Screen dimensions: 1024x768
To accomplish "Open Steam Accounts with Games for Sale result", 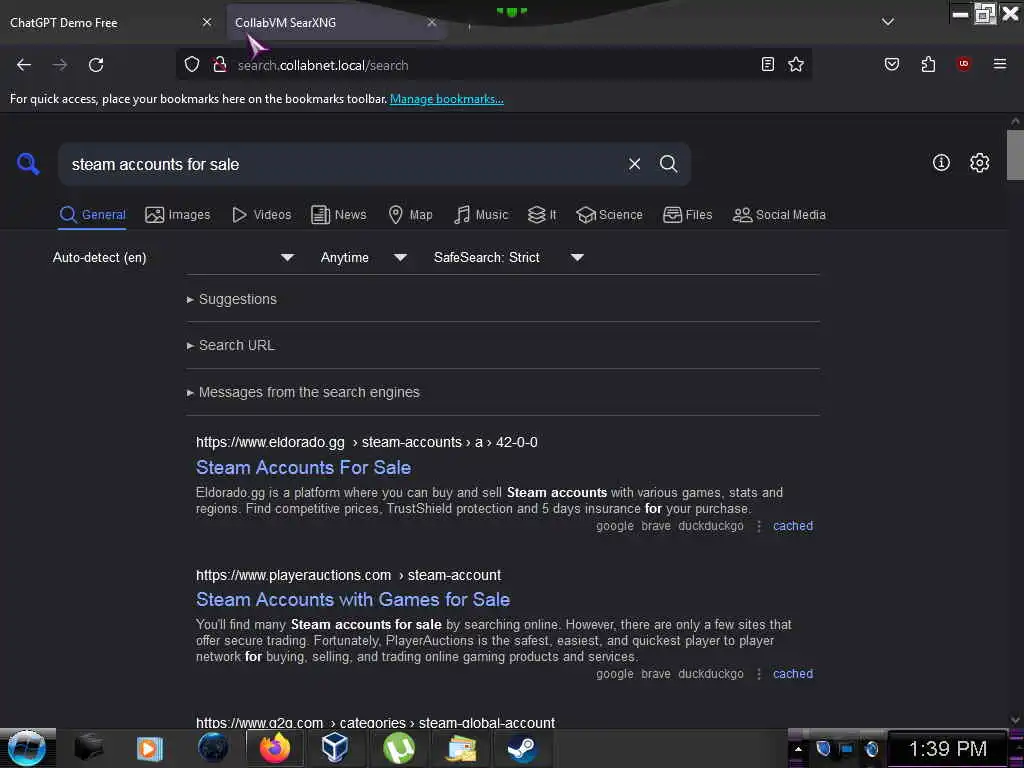I will [353, 600].
